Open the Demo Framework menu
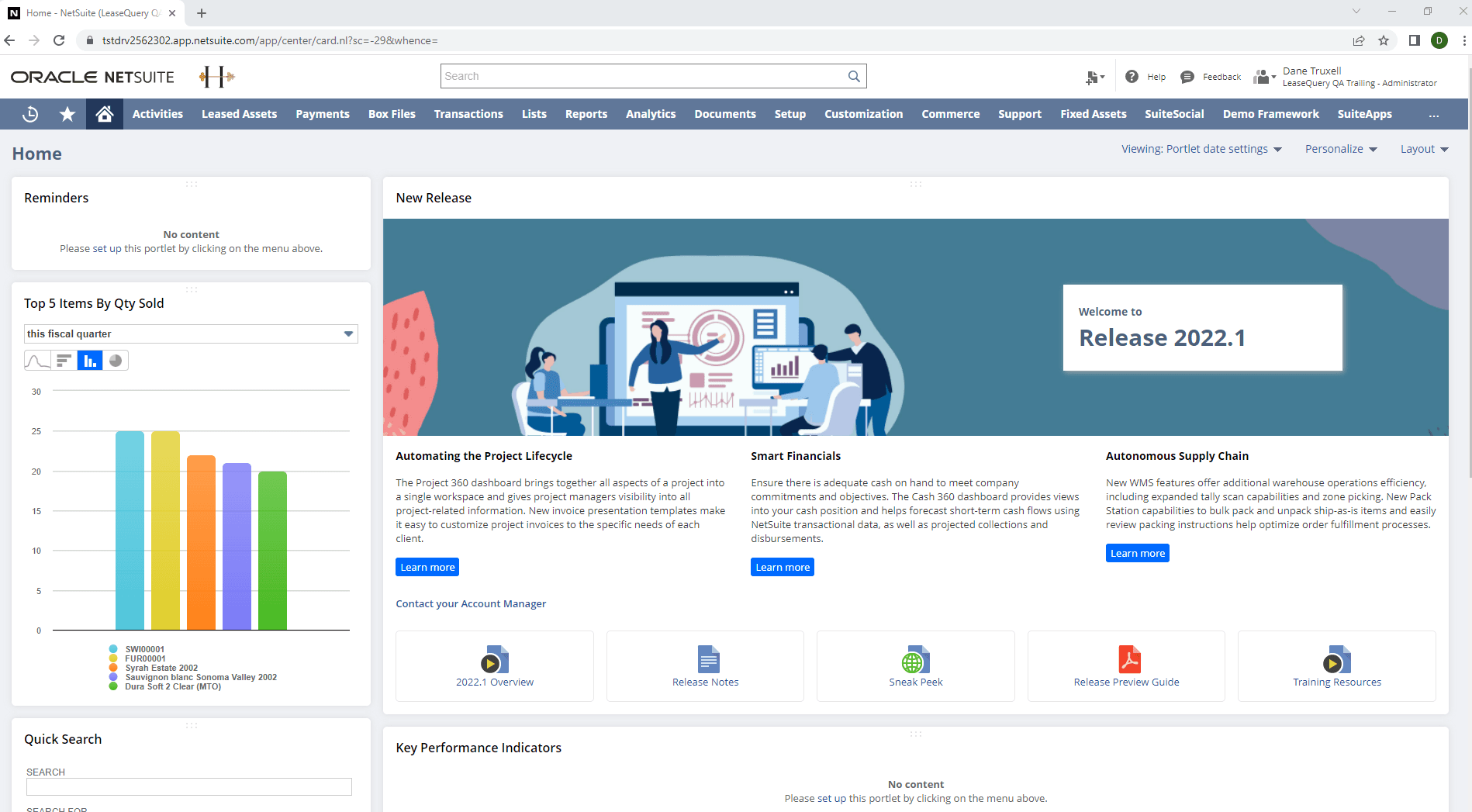 click(x=1270, y=114)
